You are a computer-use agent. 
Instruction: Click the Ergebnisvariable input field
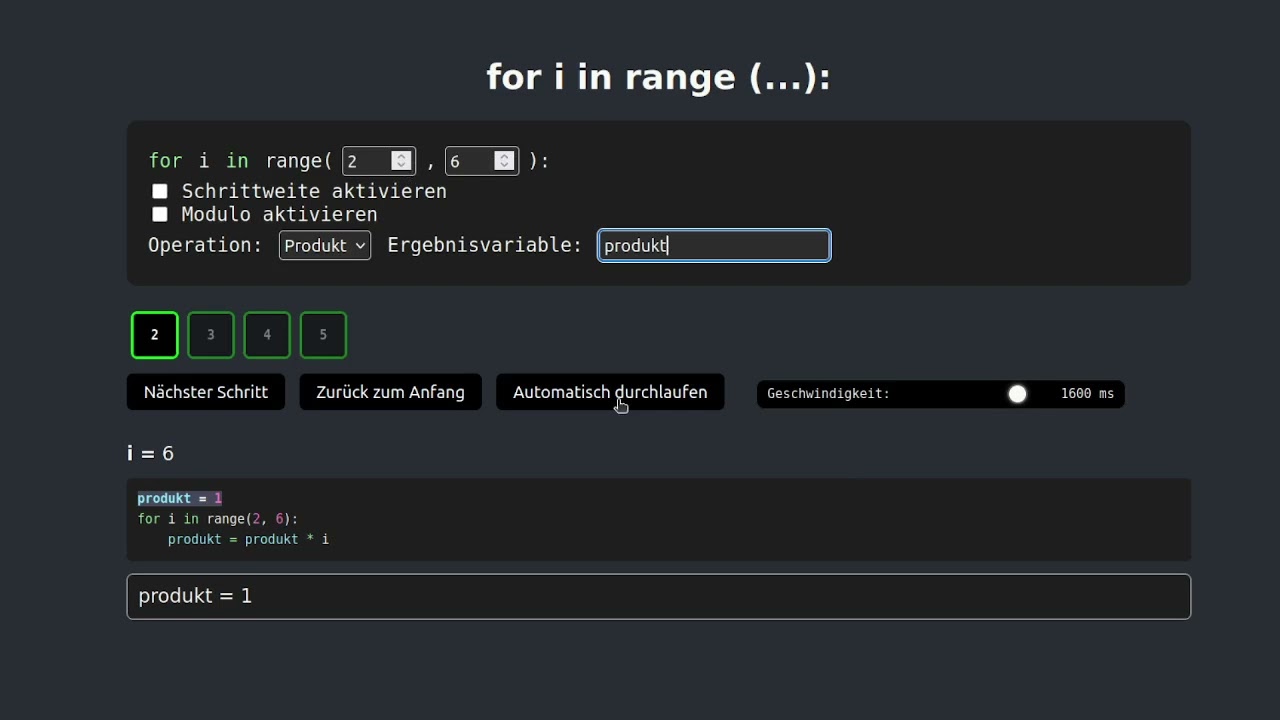714,245
